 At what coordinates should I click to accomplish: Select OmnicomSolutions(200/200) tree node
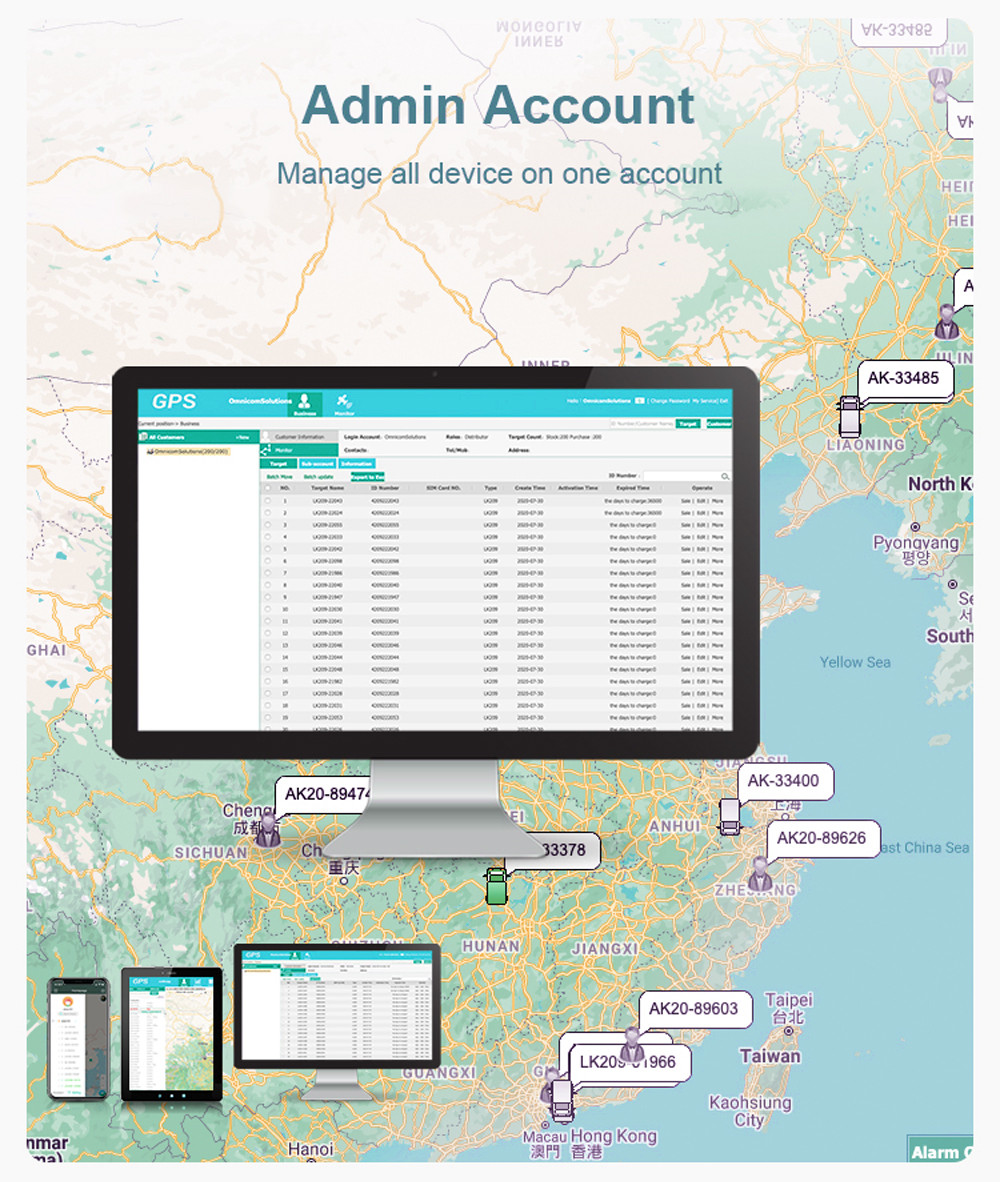(x=188, y=451)
